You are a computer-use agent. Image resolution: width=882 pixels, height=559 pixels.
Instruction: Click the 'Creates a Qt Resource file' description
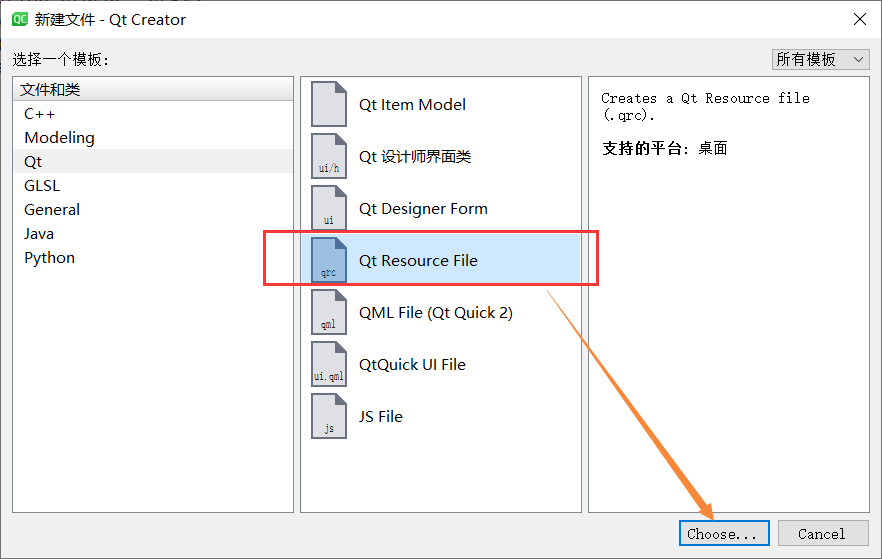tap(705, 107)
